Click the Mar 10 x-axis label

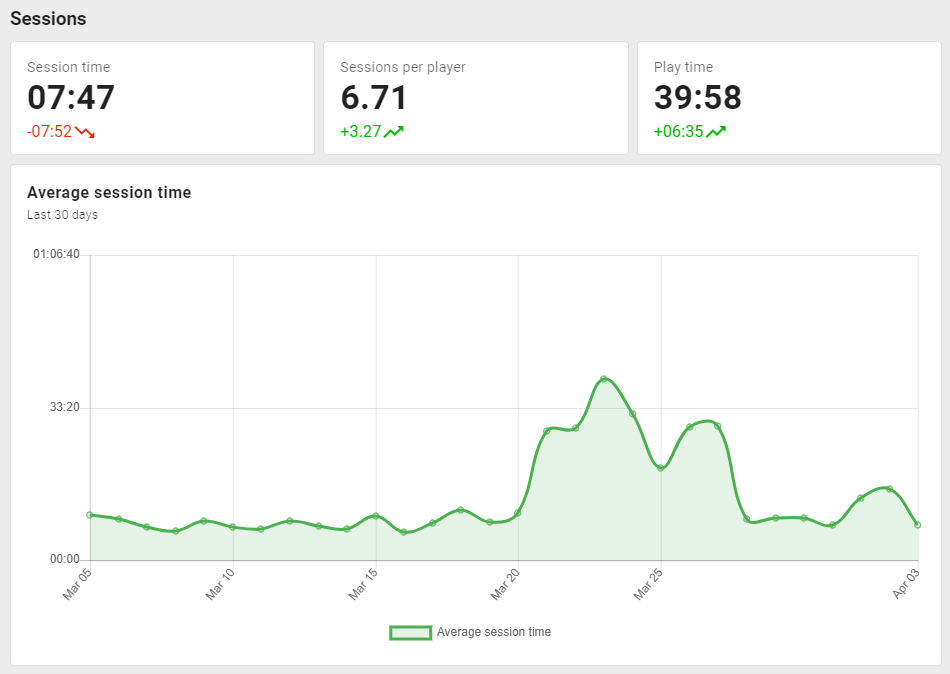coord(220,584)
